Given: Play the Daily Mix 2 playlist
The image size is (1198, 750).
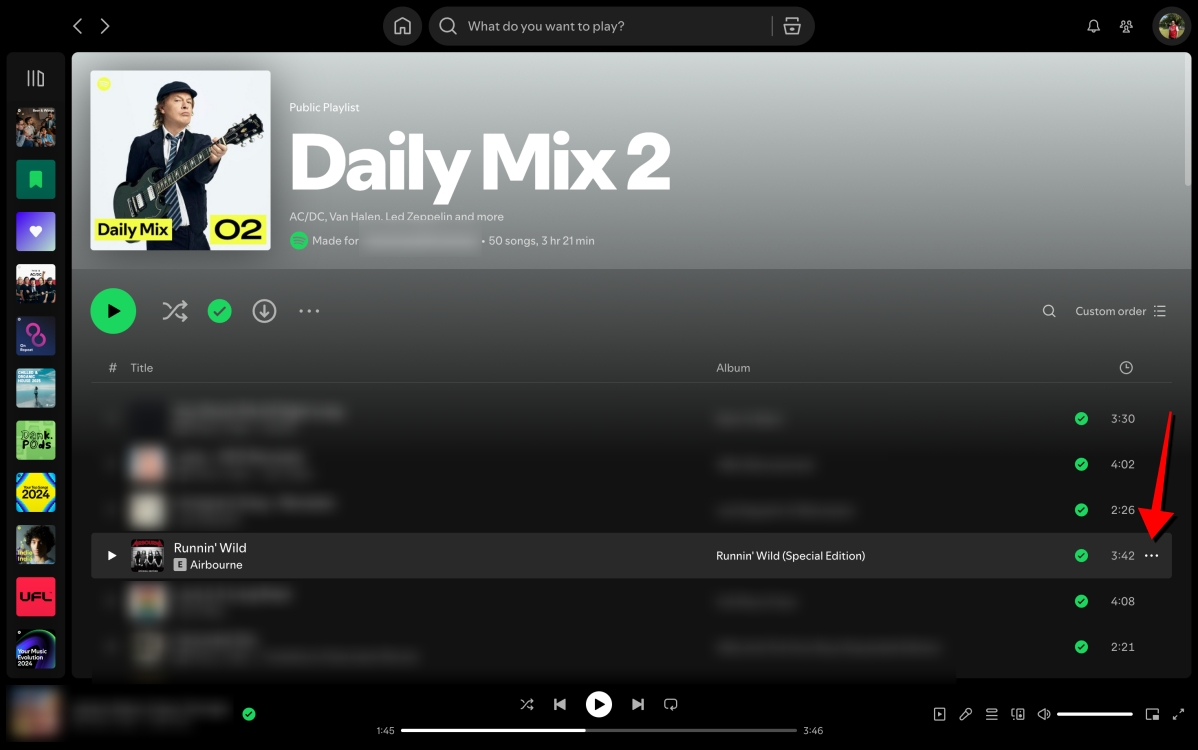Looking at the screenshot, I should click(x=113, y=311).
